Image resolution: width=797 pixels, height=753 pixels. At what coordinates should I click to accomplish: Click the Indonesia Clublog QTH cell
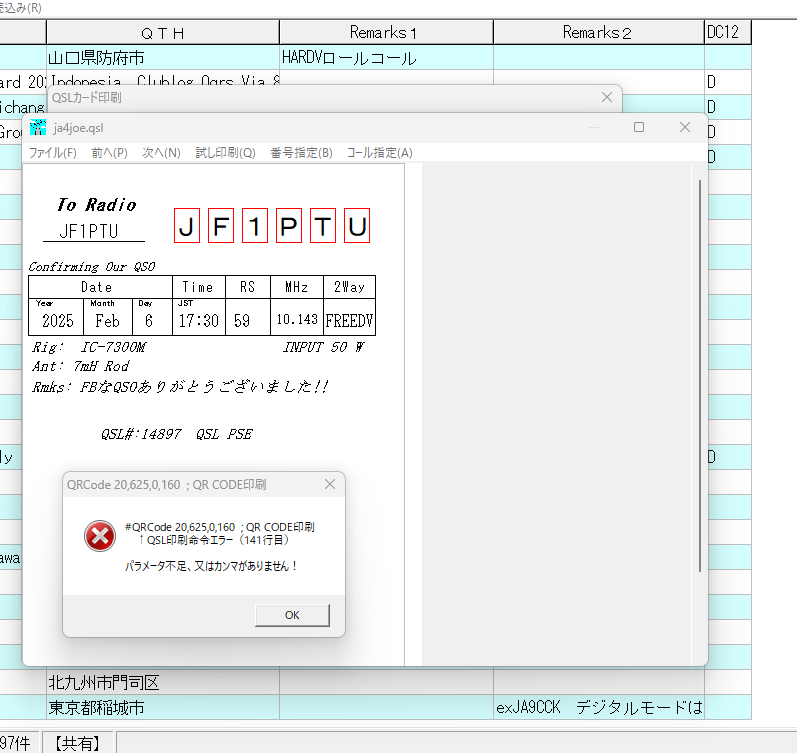point(163,77)
